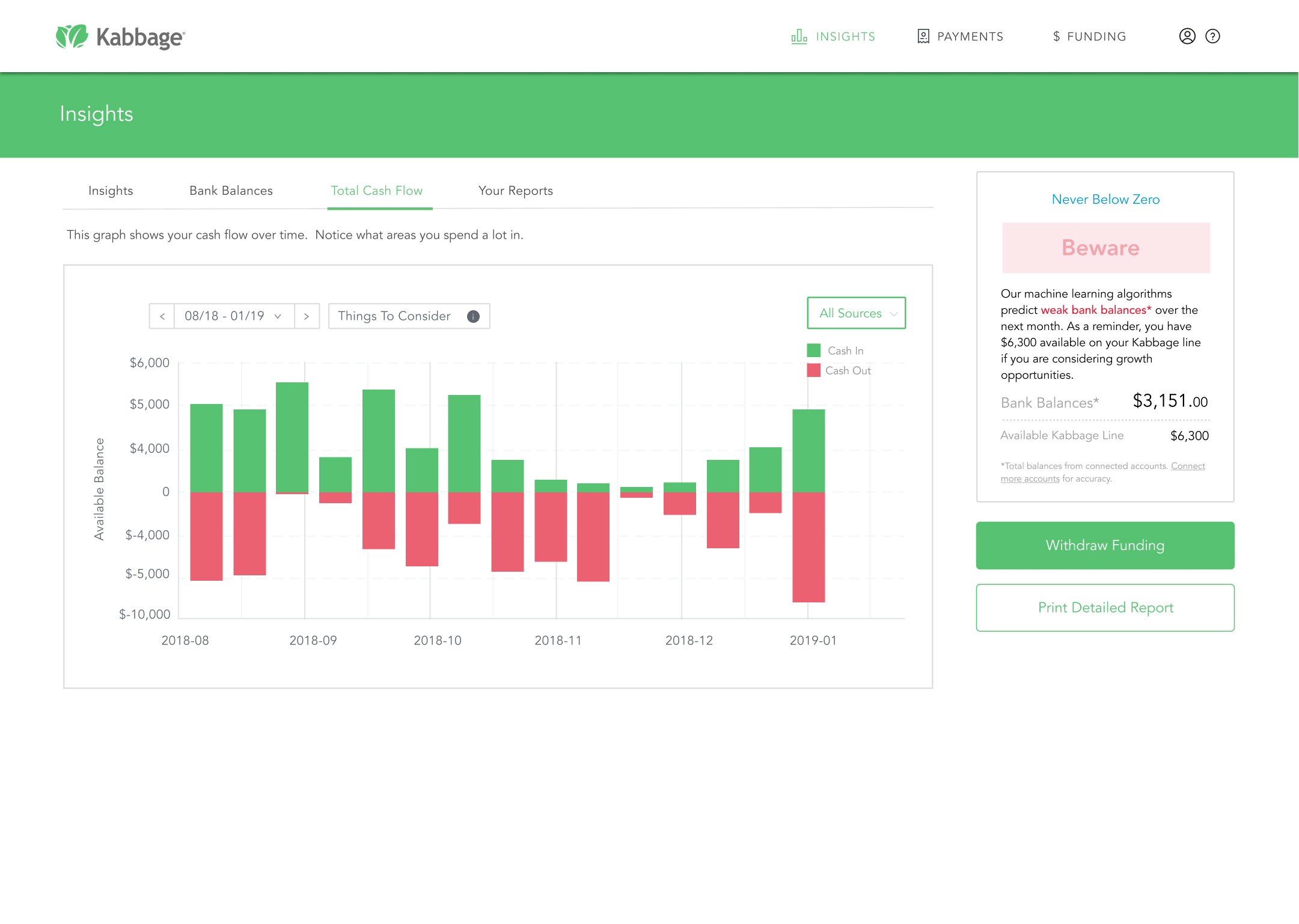Open the help question mark icon
The image size is (1299, 924).
(1212, 37)
